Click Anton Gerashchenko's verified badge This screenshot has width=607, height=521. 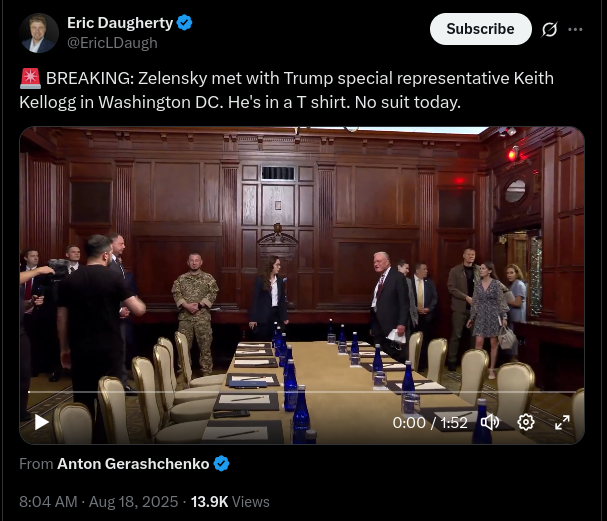[221, 464]
